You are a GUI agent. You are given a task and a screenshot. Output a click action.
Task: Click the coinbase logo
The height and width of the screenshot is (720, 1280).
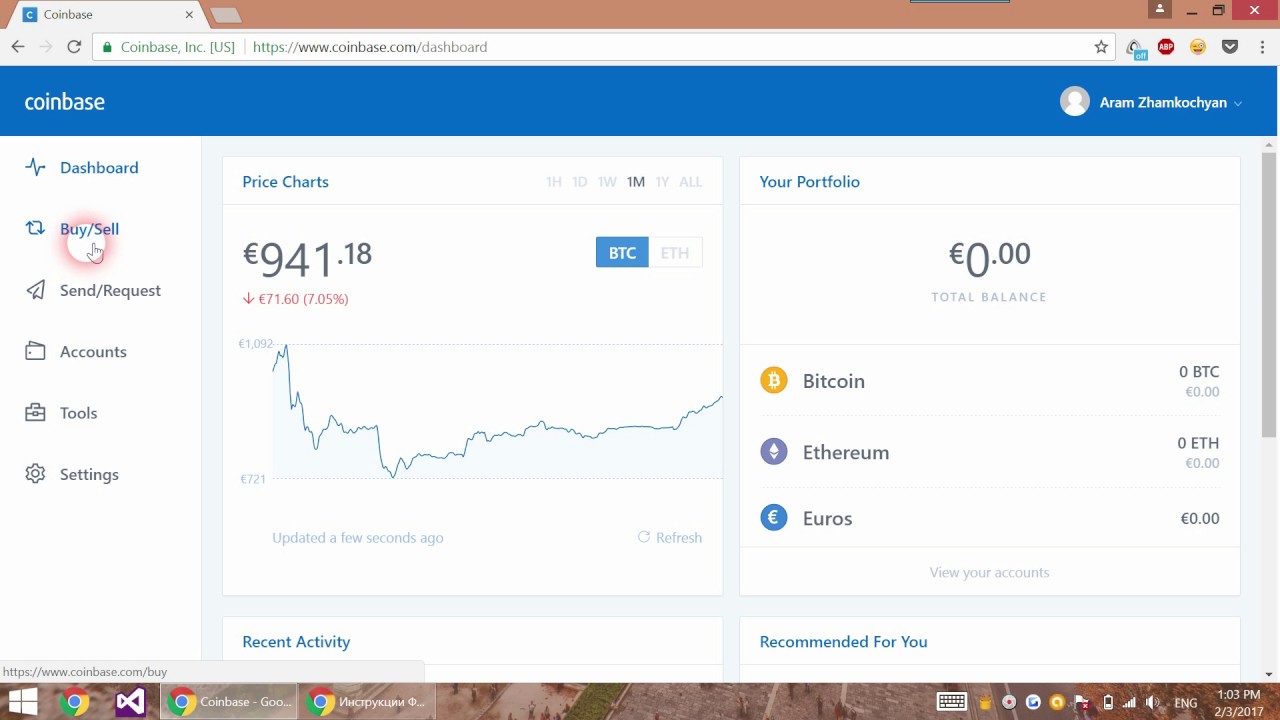tap(65, 102)
